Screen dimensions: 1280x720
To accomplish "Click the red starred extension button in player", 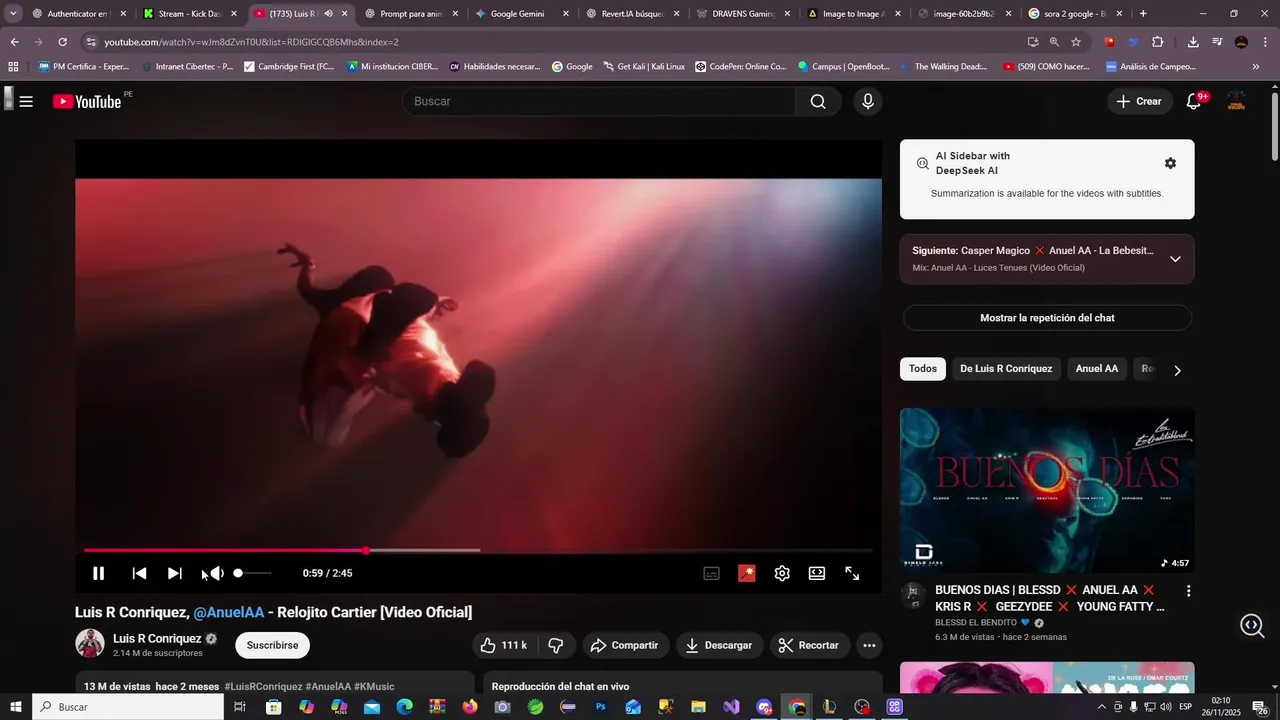I will (747, 573).
